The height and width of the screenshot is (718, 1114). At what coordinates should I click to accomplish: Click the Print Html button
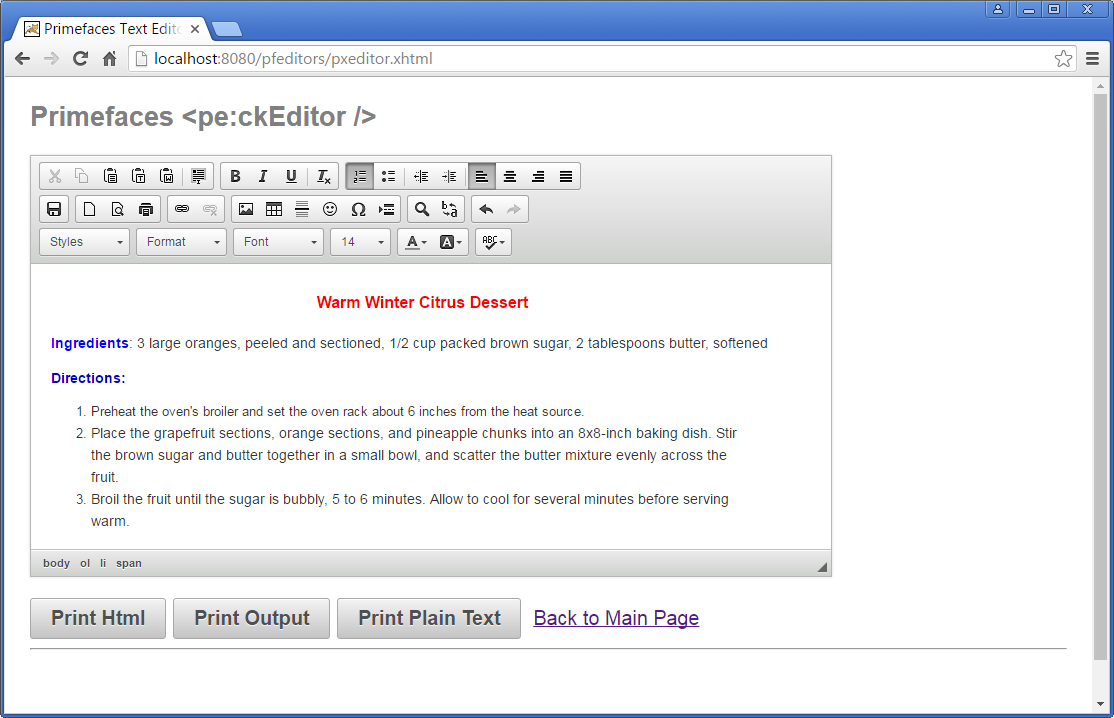(x=98, y=618)
